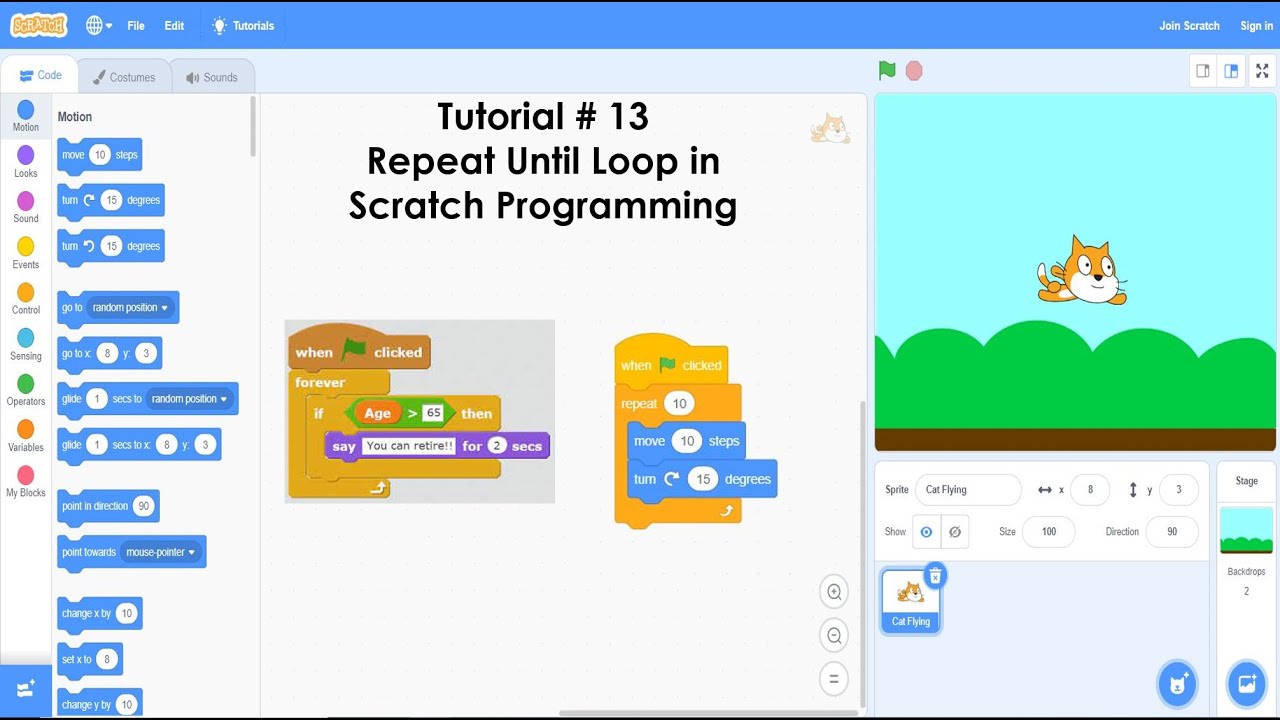Click the glide secs to x y block
The image size is (1280, 720).
[x=140, y=445]
